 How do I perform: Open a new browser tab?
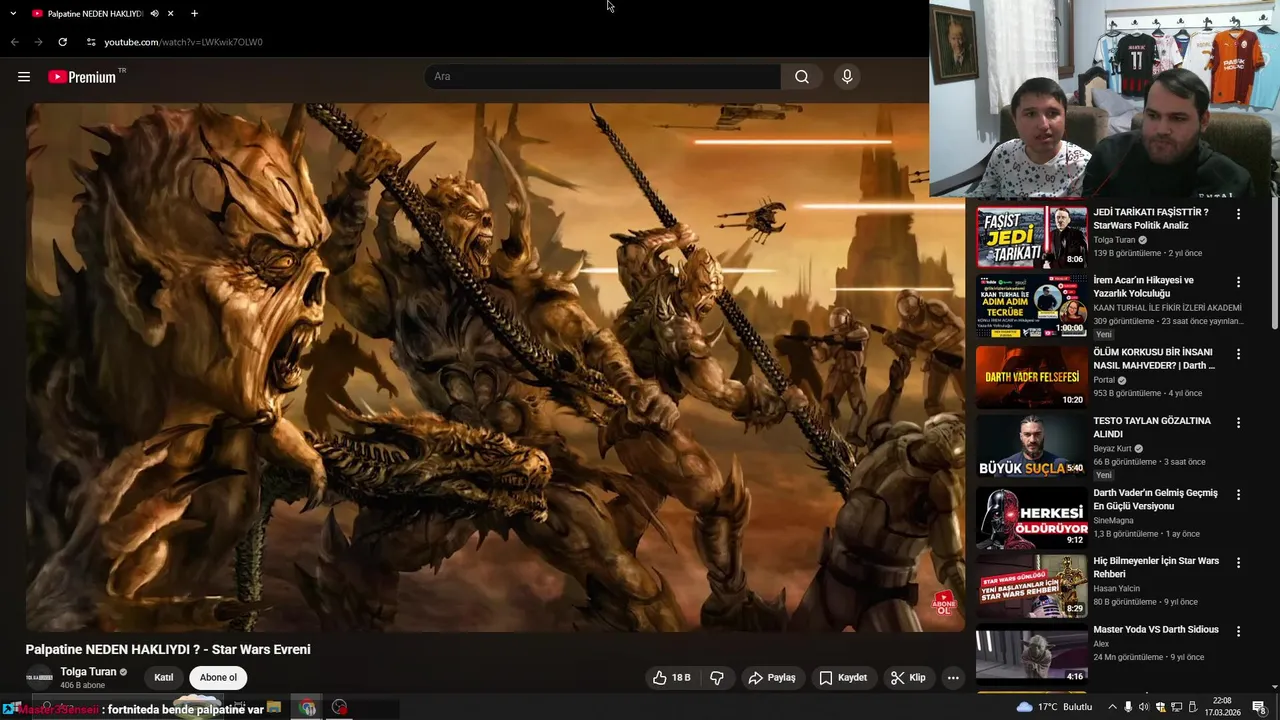(194, 14)
